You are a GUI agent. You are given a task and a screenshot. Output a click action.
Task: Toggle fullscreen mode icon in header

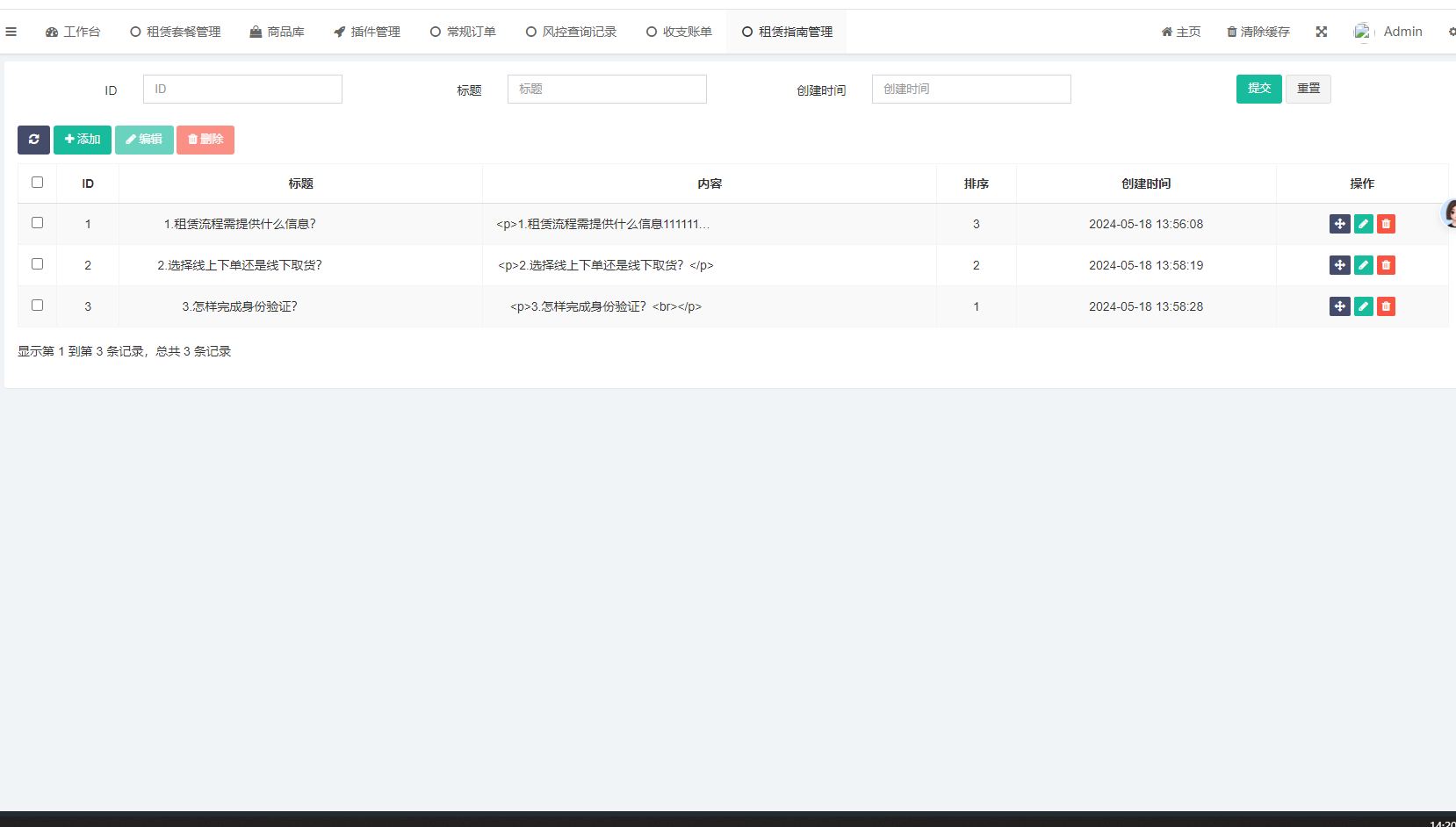1321,32
